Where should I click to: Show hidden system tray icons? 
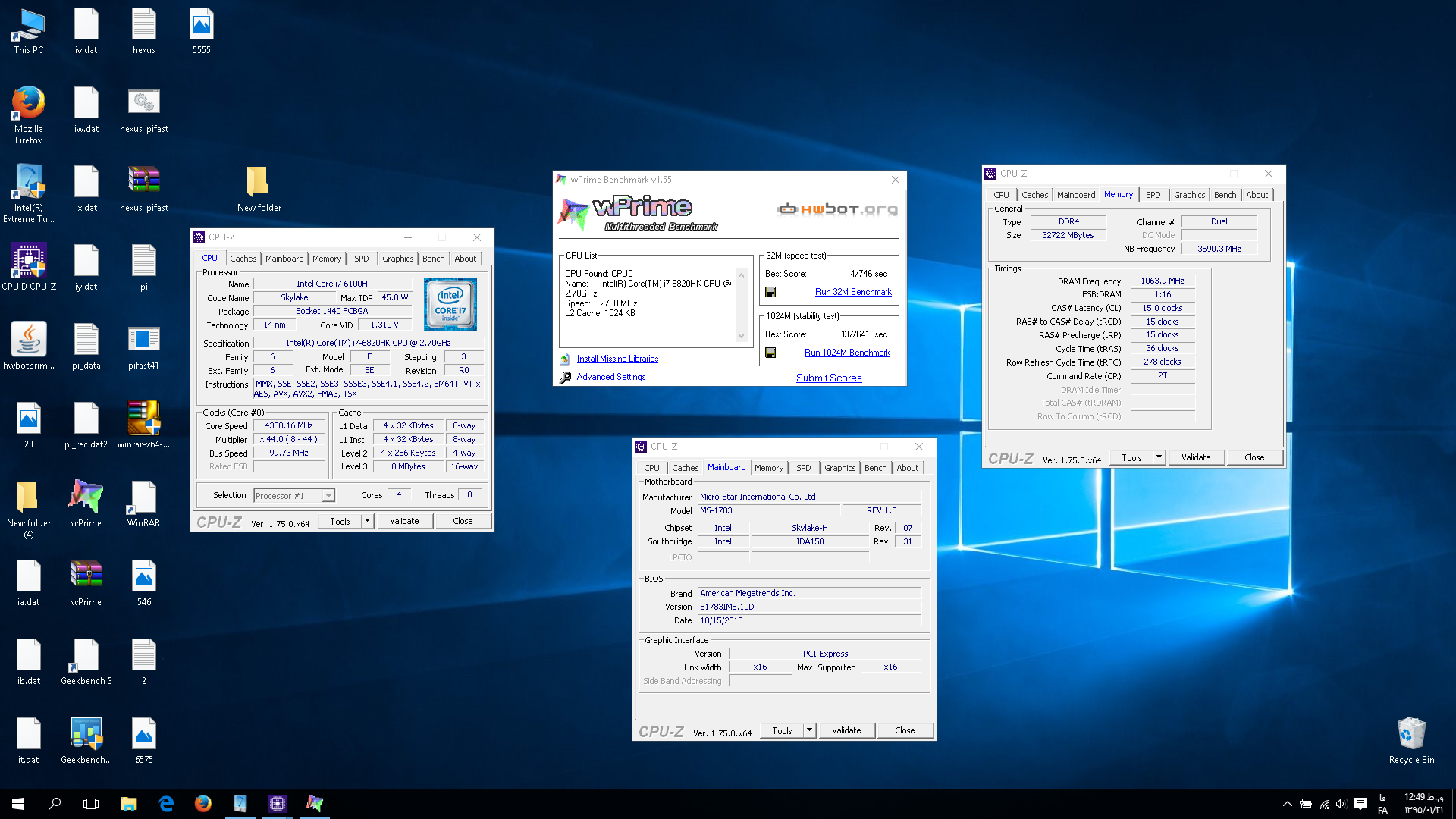click(1287, 804)
